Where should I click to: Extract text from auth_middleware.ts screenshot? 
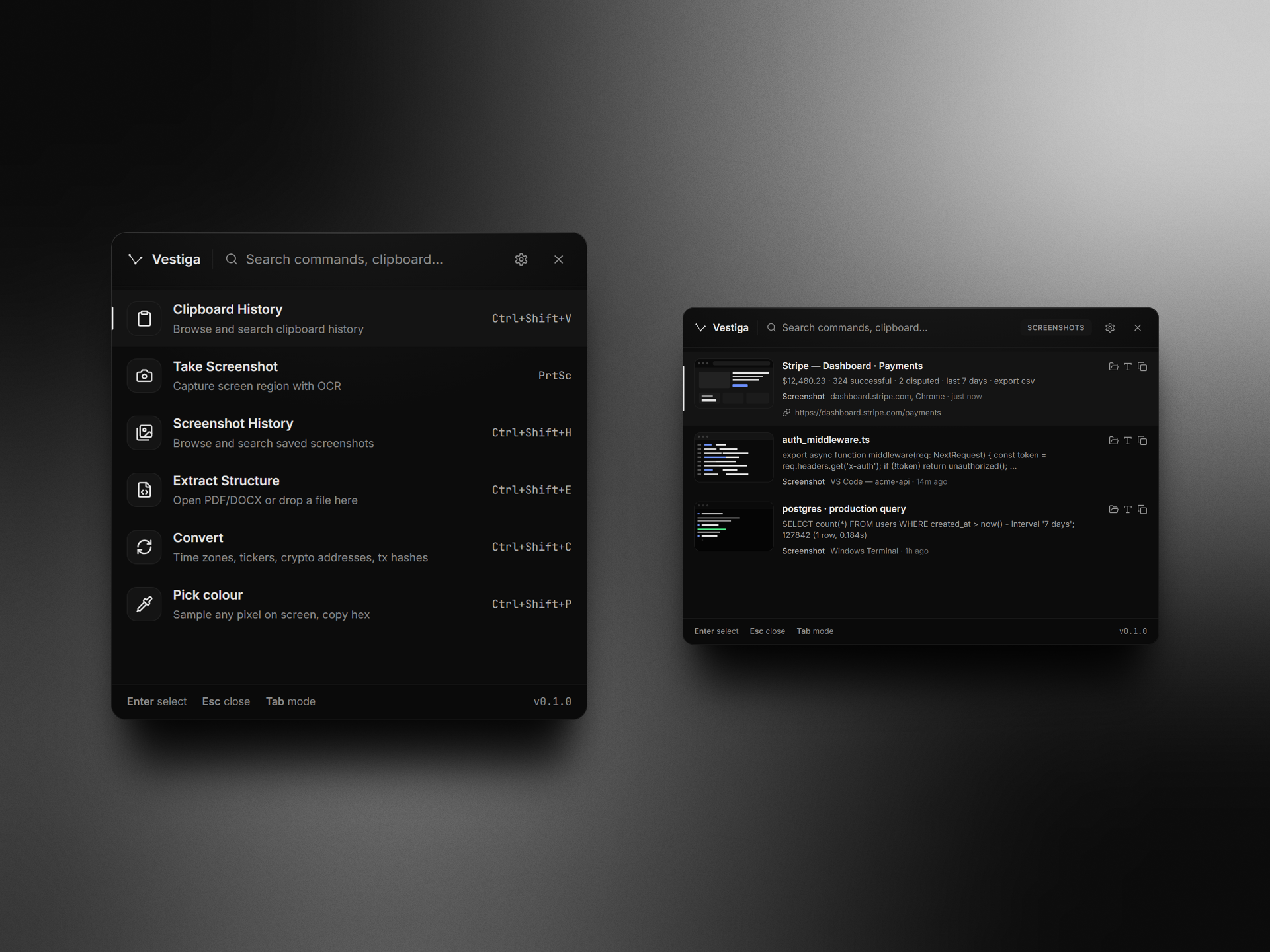(1128, 440)
